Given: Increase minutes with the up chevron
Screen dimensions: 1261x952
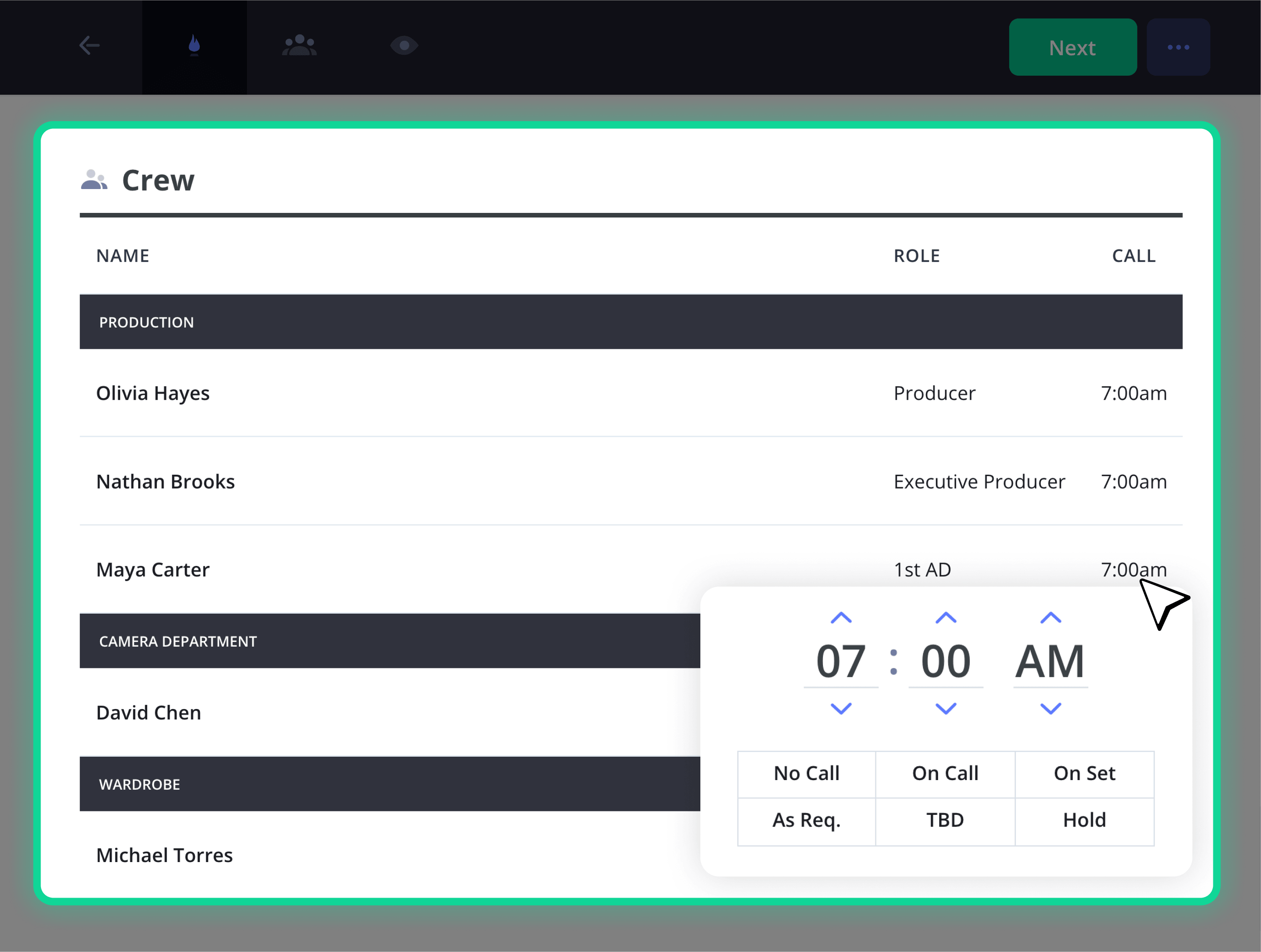Looking at the screenshot, I should pos(946,617).
